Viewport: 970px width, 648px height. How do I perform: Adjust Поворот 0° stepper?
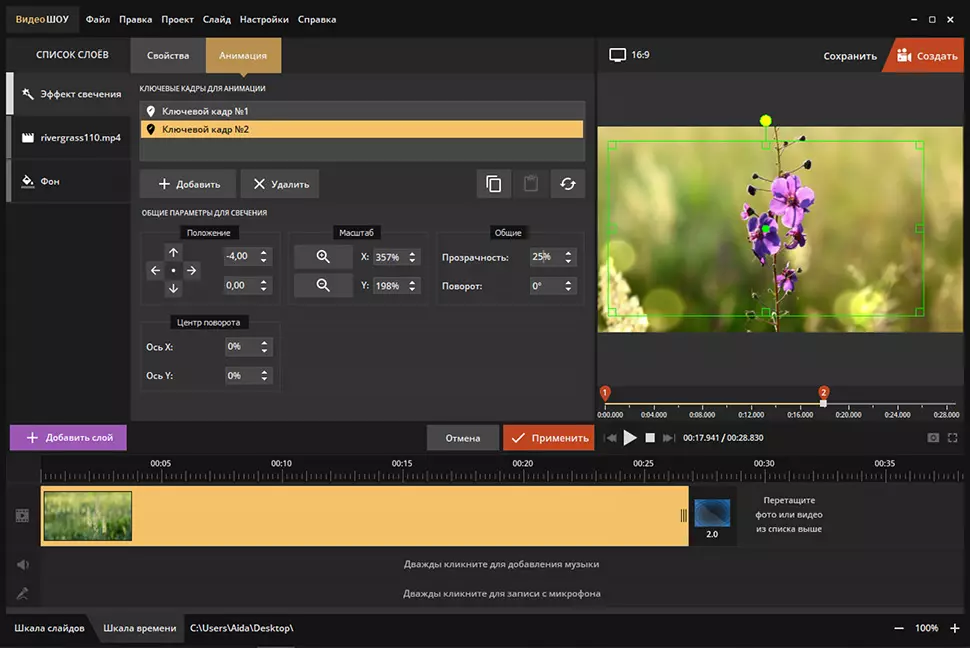point(568,285)
